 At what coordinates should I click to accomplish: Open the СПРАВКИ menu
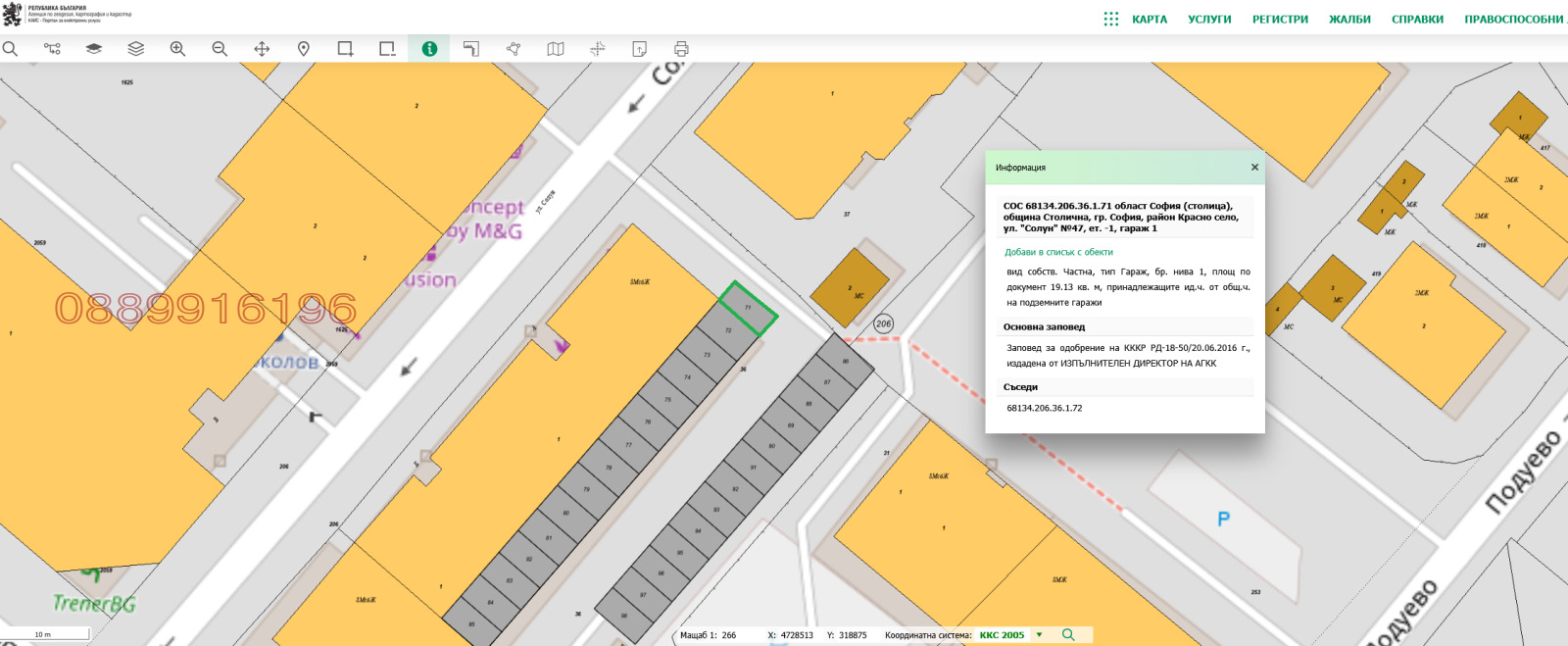coord(1417,20)
